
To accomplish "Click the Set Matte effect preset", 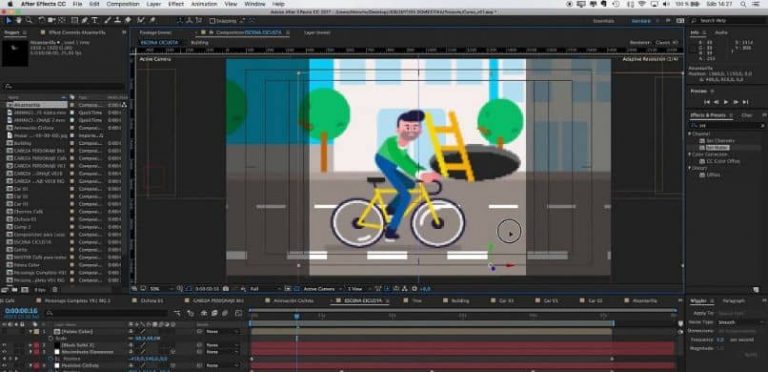I will click(718, 147).
